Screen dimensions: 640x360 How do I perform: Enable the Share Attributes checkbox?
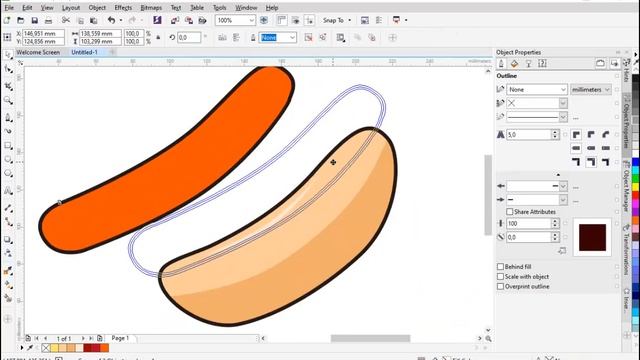click(x=510, y=211)
